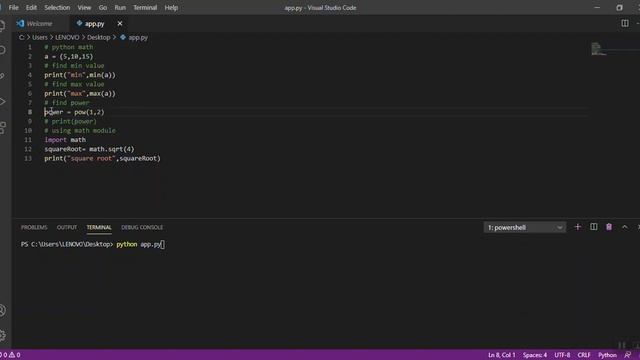The image size is (640, 360).
Task: Click Desktop in the breadcrumb path
Action: (99, 37)
